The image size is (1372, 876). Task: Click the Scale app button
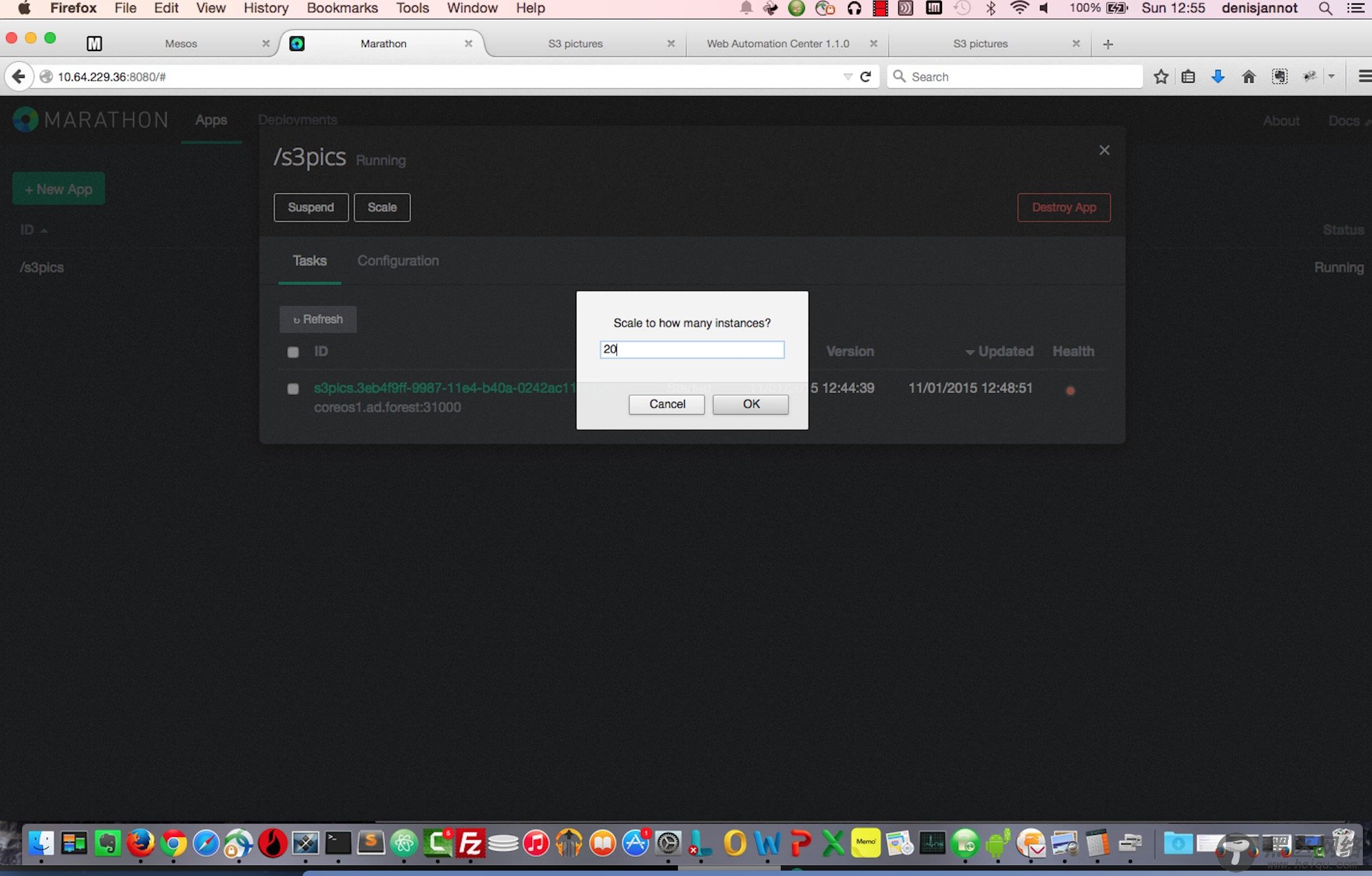(382, 207)
